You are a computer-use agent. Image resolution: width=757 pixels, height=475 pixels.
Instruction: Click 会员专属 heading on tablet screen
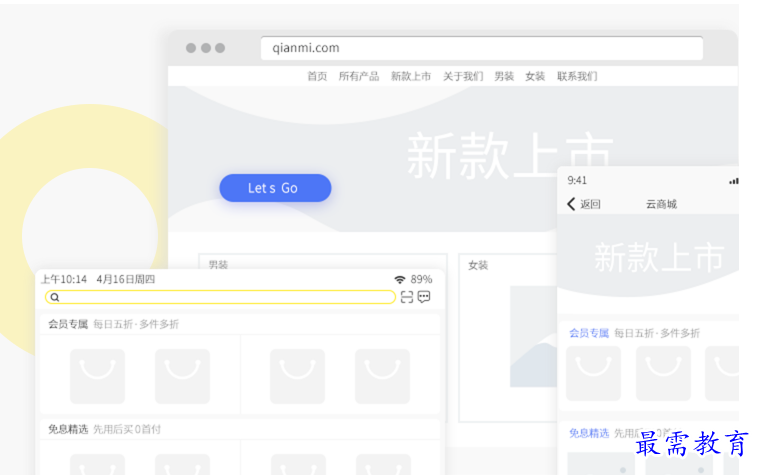tap(68, 324)
